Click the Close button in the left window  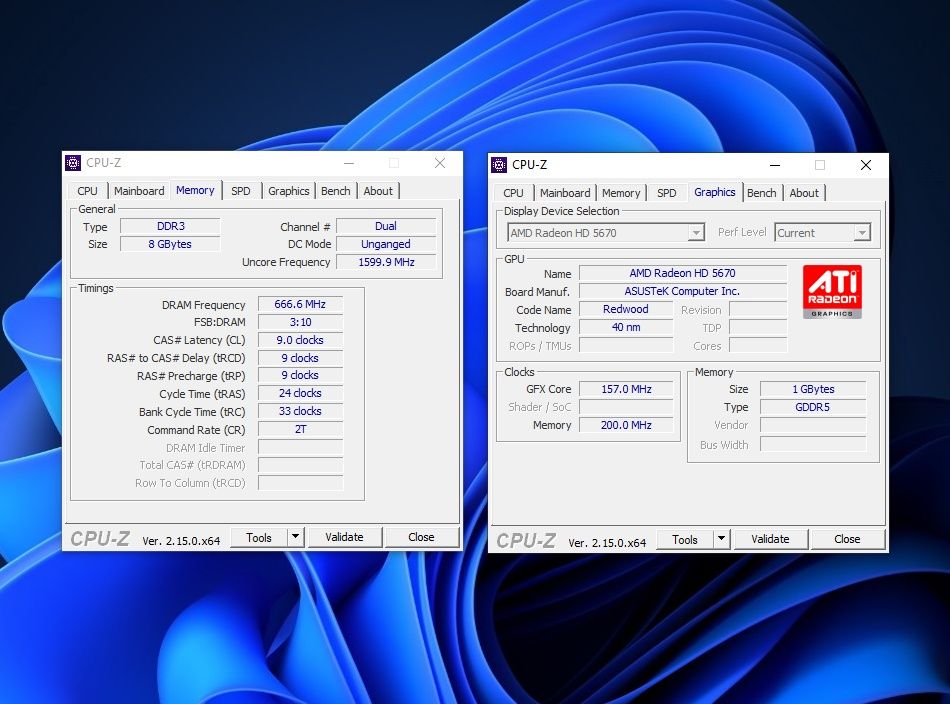421,537
